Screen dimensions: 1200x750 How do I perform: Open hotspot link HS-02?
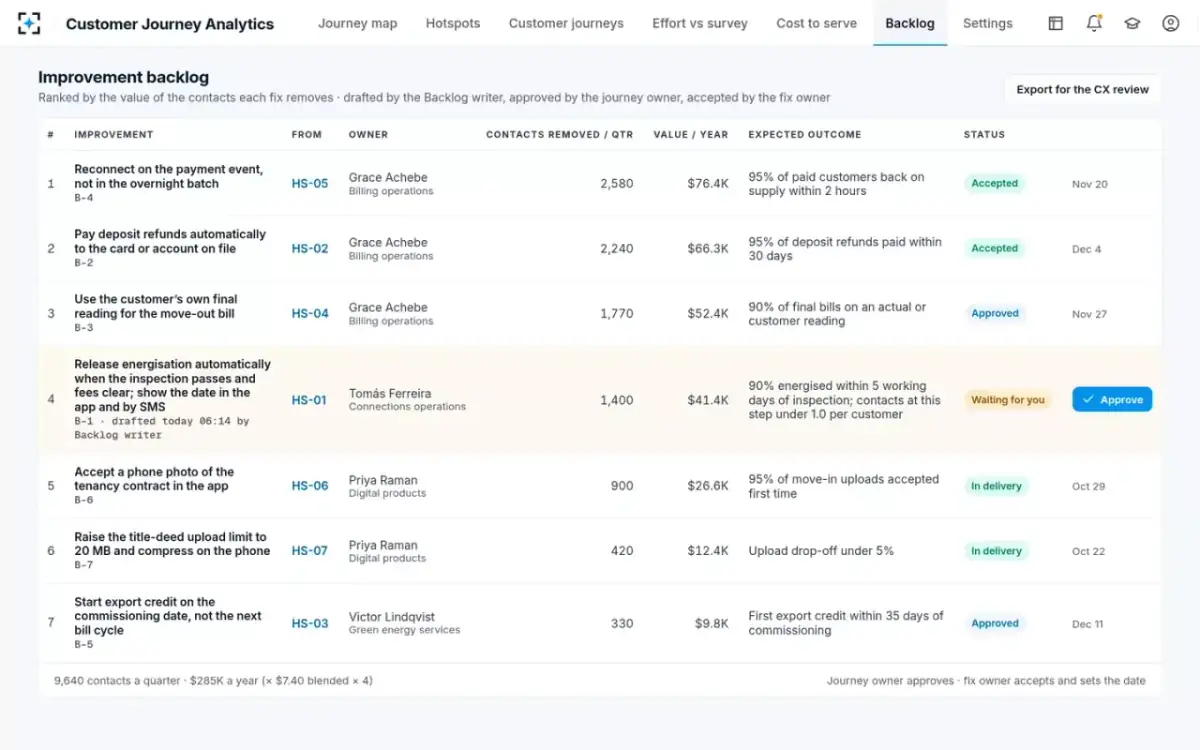pyautogui.click(x=310, y=249)
